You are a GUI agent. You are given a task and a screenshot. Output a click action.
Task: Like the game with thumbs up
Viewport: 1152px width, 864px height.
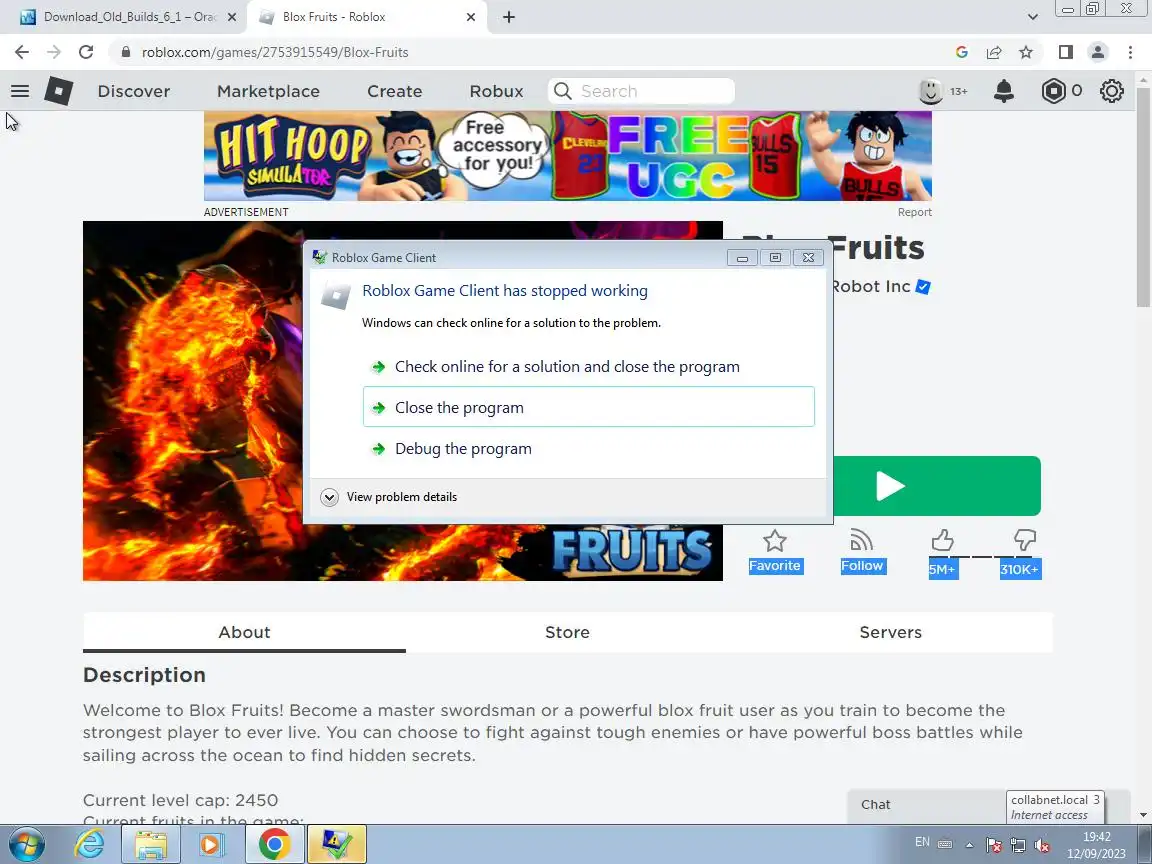(942, 541)
